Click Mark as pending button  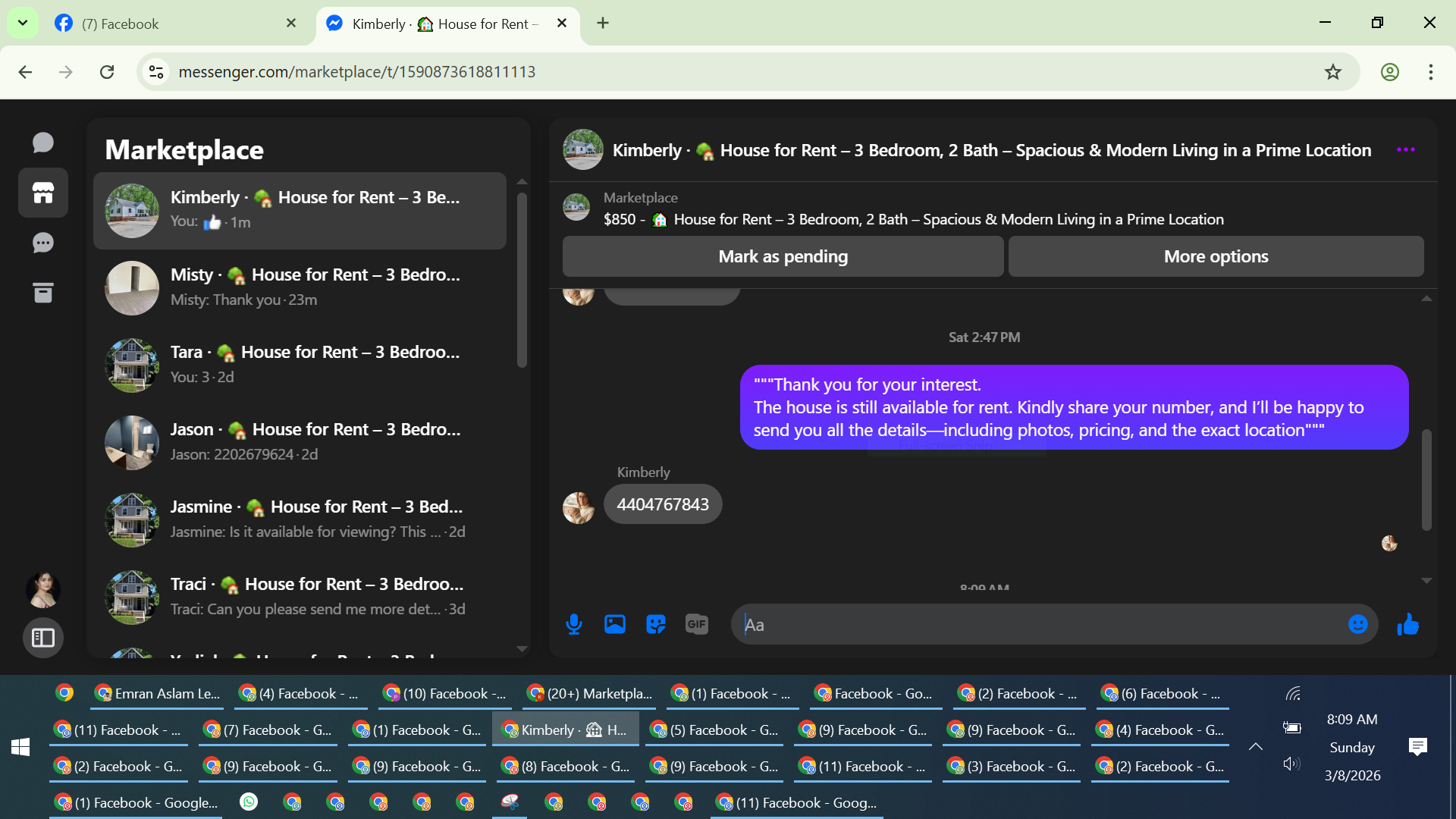783,256
